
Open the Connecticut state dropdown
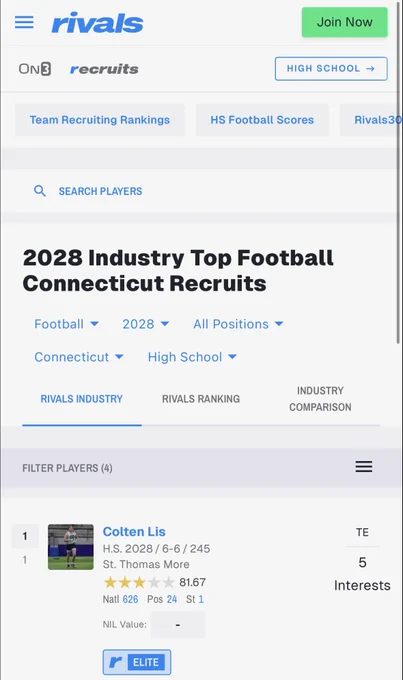79,357
